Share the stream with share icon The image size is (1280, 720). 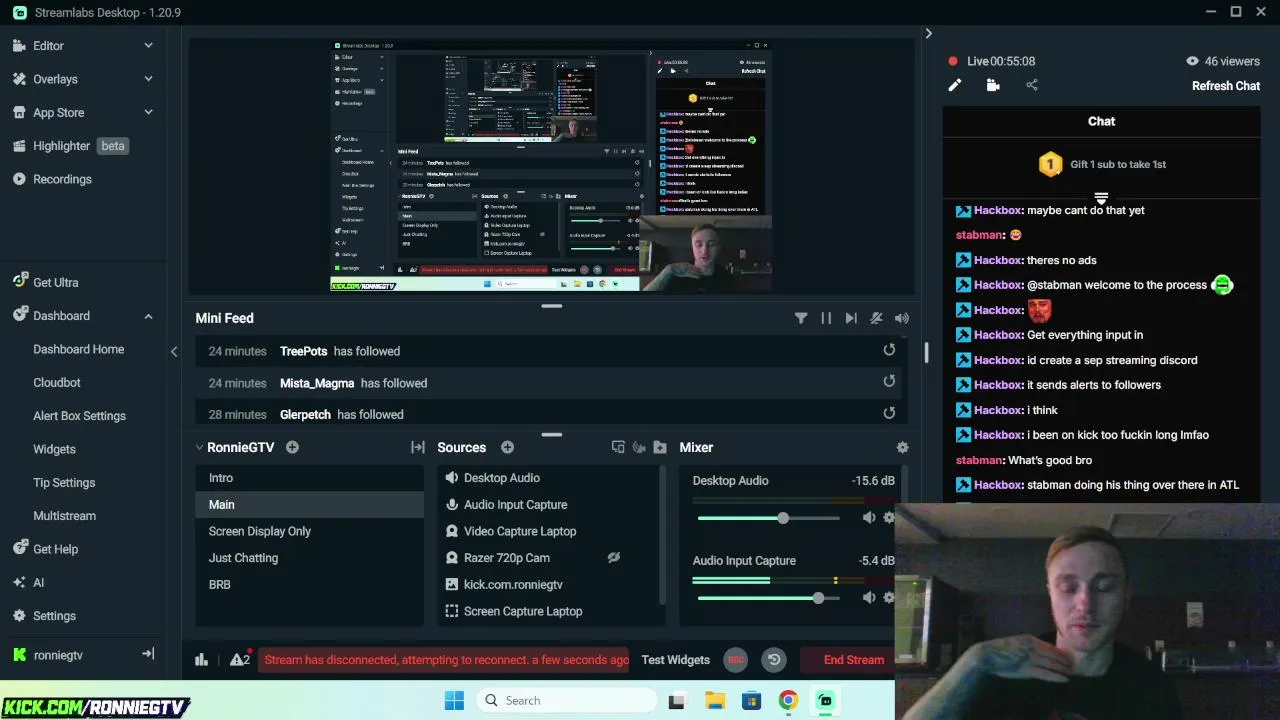coord(1032,85)
